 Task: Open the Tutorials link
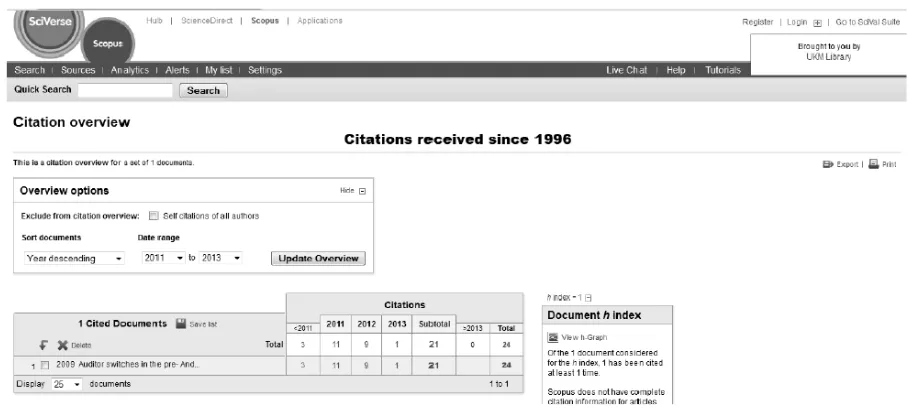pos(723,70)
